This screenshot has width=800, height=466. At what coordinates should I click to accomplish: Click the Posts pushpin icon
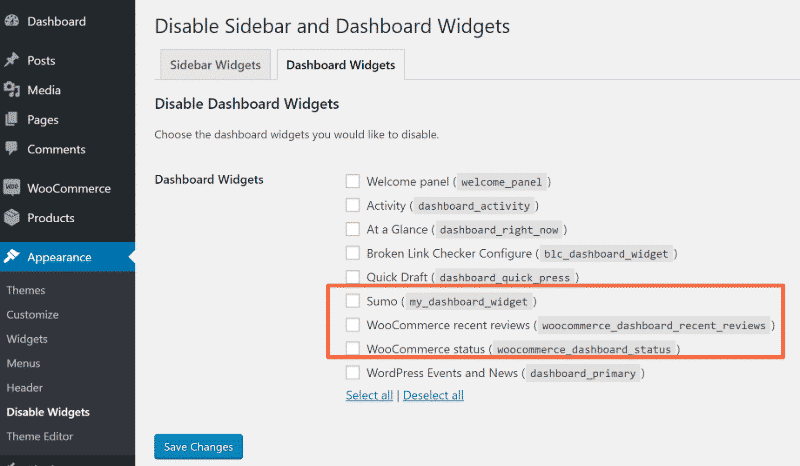click(12, 61)
